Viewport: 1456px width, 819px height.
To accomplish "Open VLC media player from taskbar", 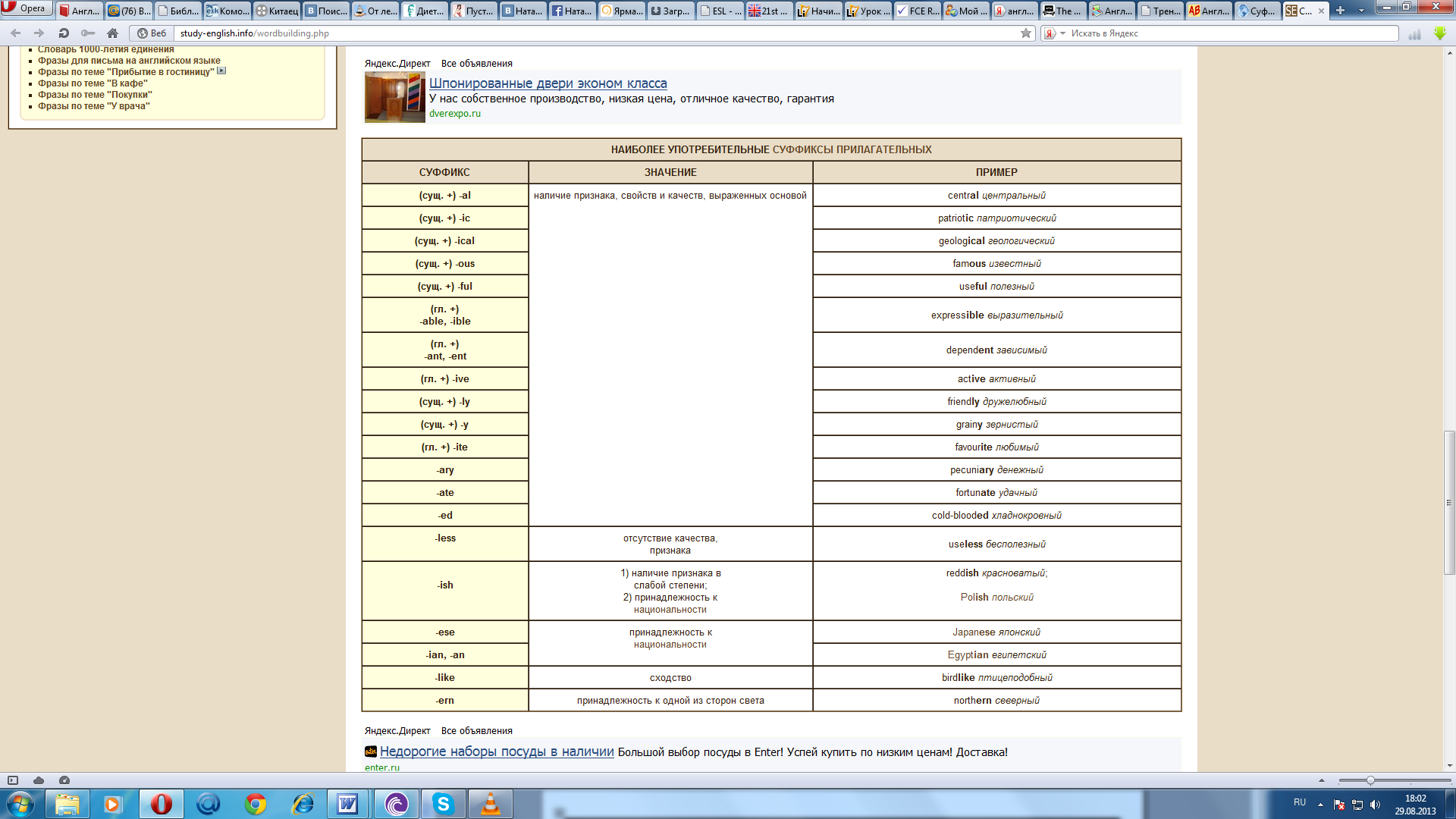I will [x=490, y=804].
